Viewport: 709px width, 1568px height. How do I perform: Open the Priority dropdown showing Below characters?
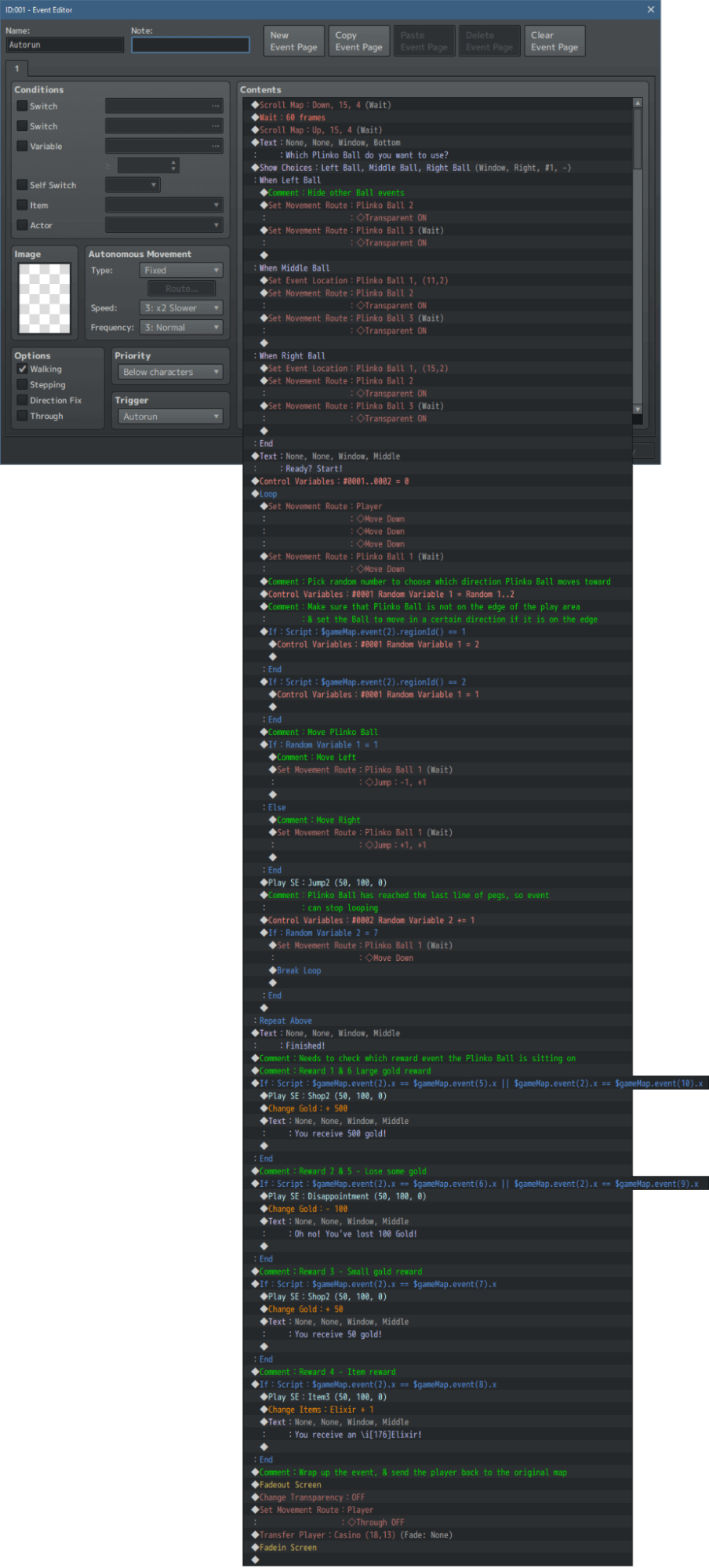169,372
